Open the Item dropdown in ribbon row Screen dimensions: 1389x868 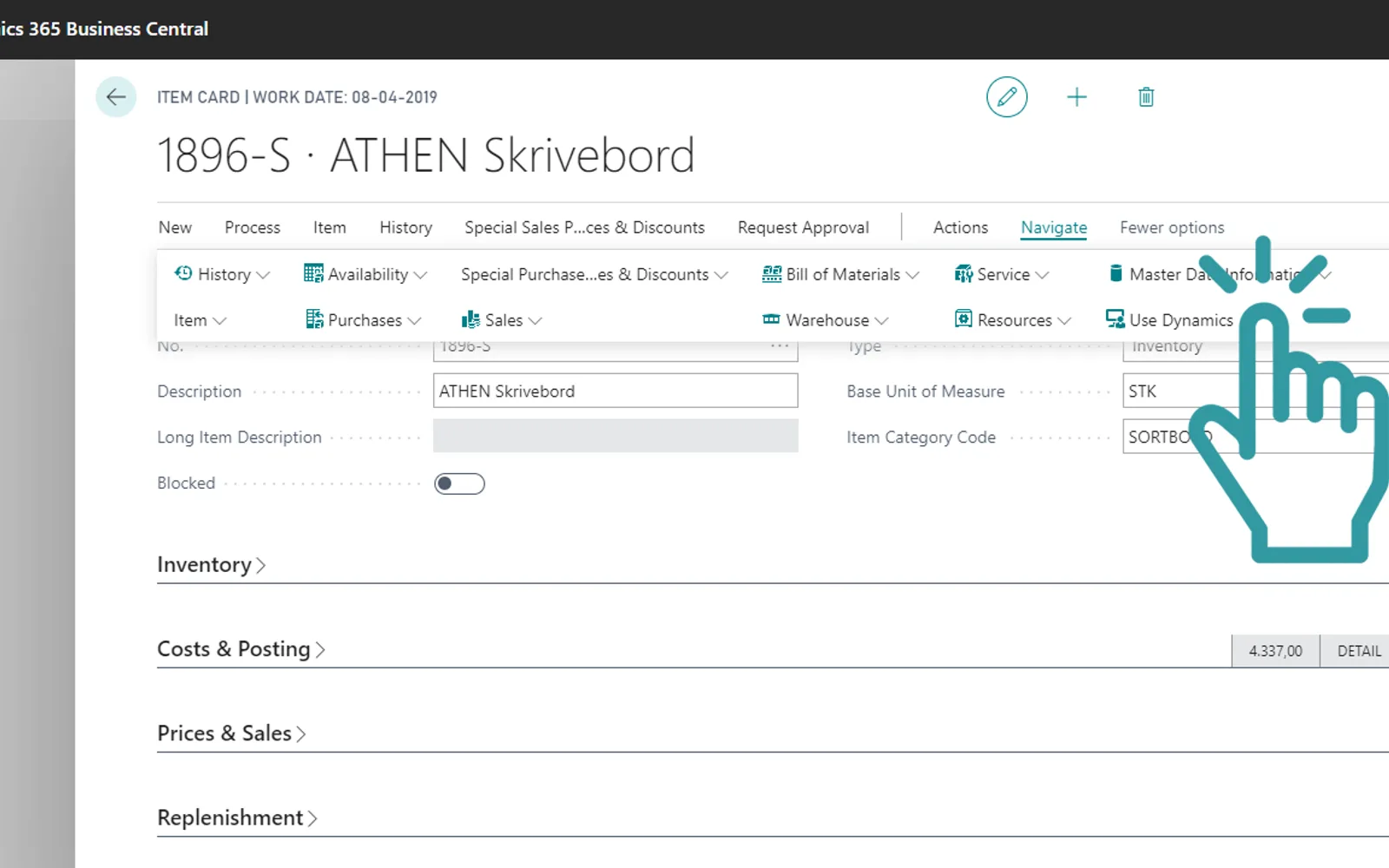200,320
